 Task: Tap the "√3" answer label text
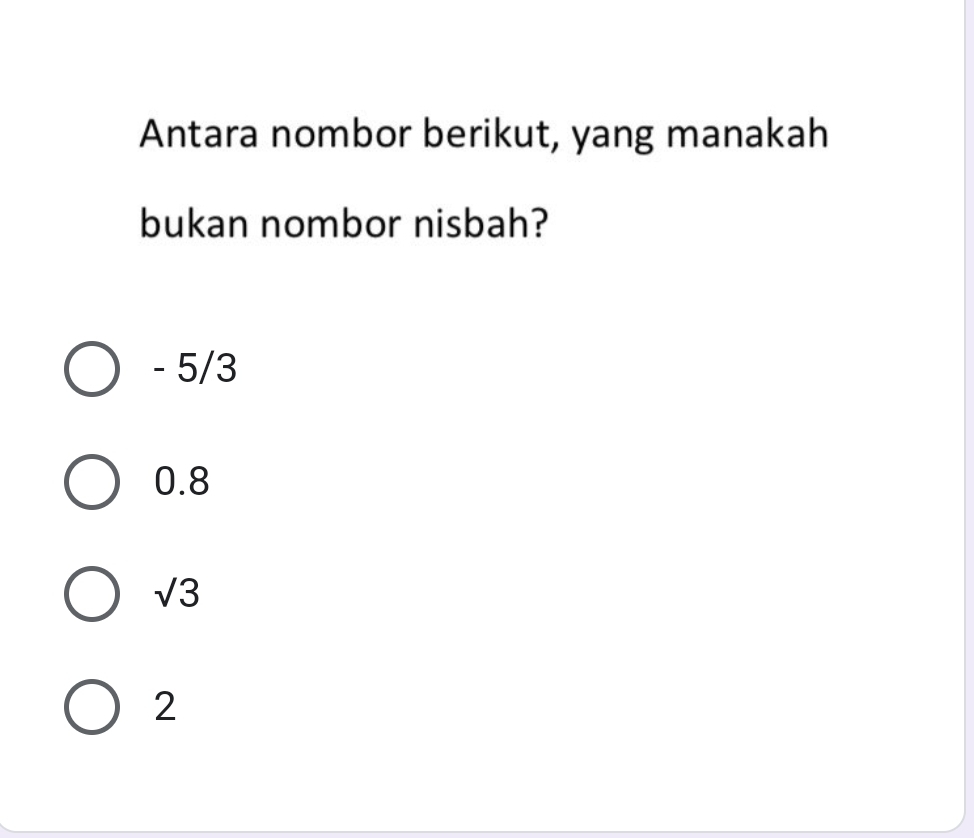178,596
